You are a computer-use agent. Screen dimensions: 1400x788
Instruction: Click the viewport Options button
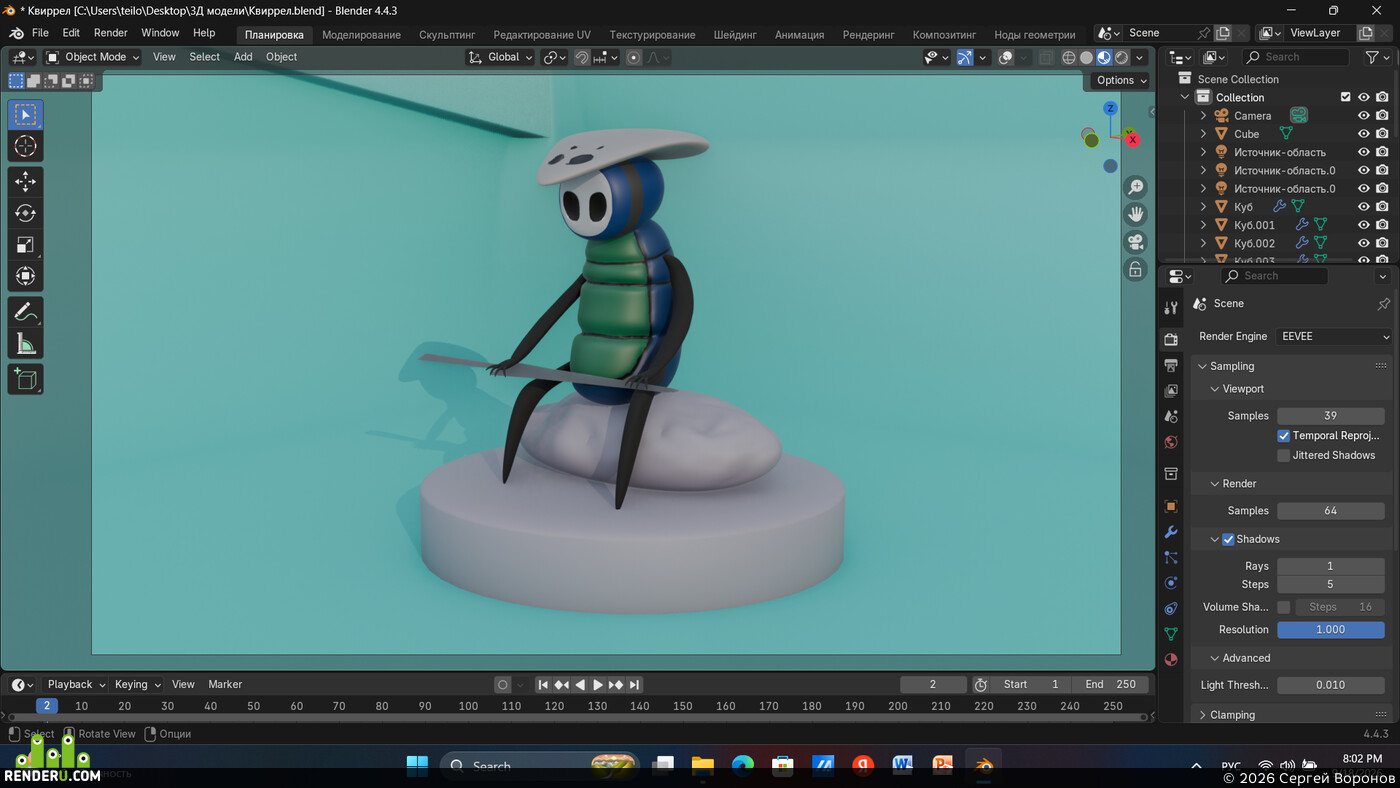coord(1120,80)
